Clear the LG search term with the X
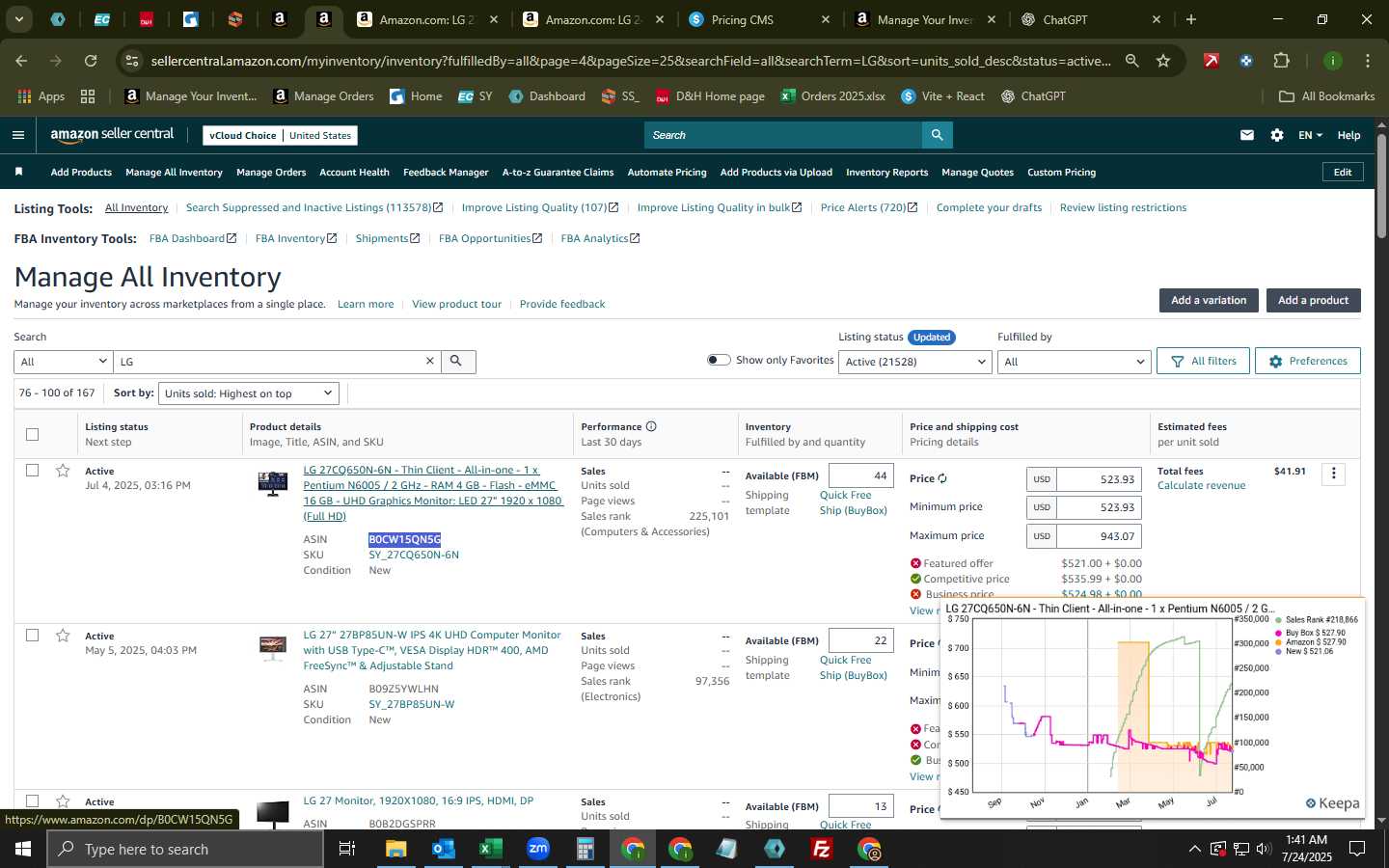 [430, 361]
